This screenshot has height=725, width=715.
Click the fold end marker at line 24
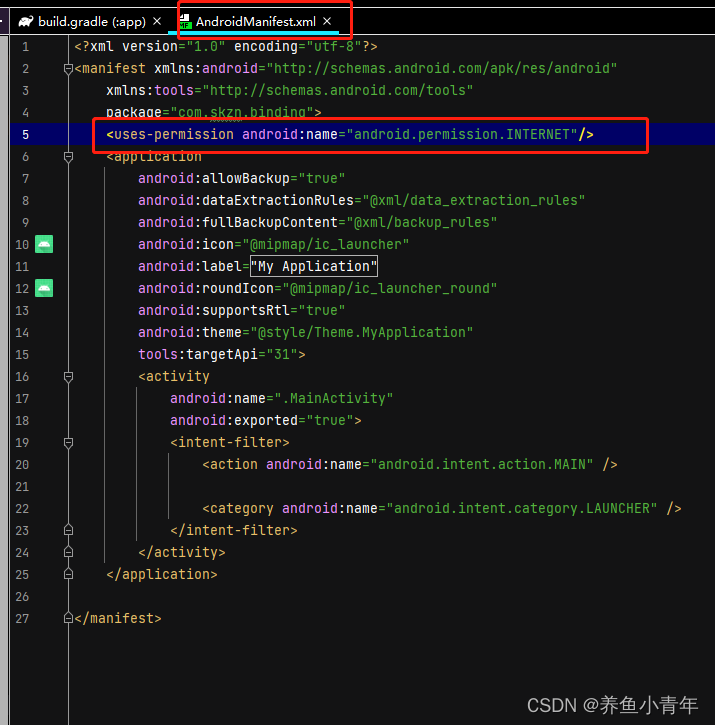click(x=68, y=552)
